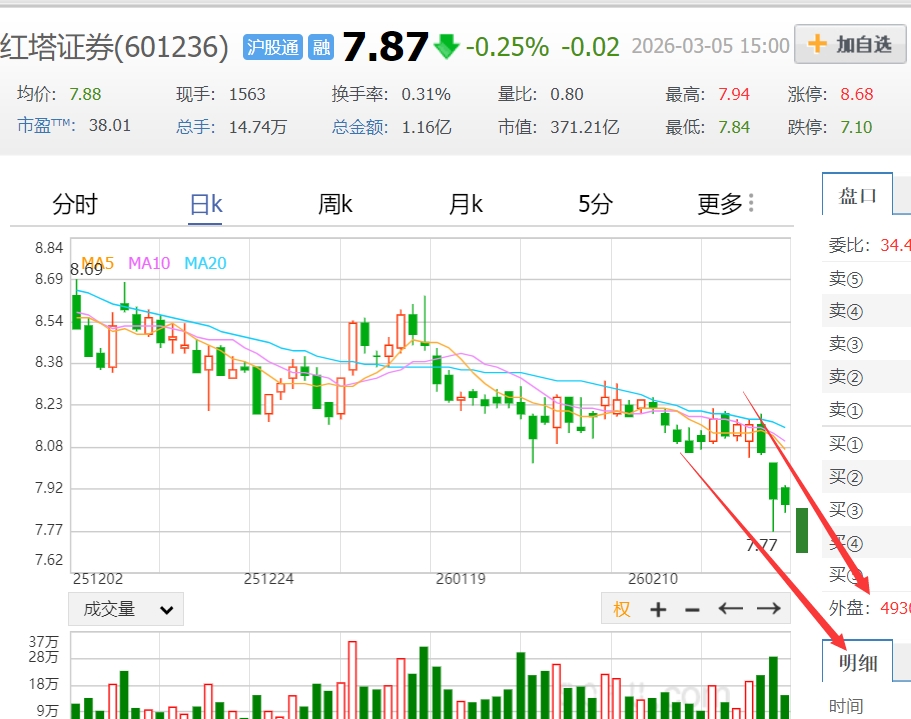Viewport: 911px width, 719px height.
Task: Open the 成交量 indicator dropdown
Action: pyautogui.click(x=126, y=609)
